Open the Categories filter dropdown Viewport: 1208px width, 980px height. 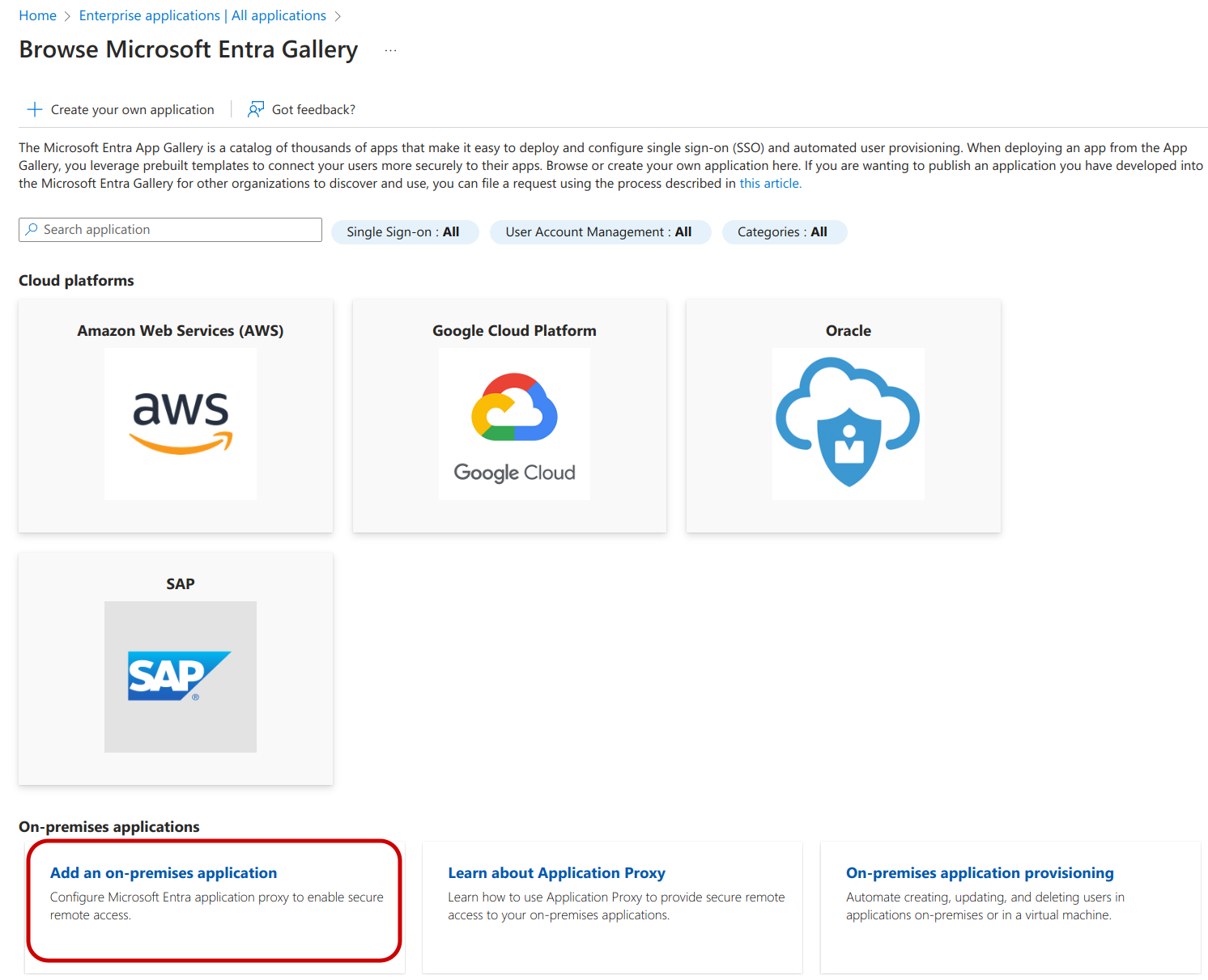pos(783,232)
